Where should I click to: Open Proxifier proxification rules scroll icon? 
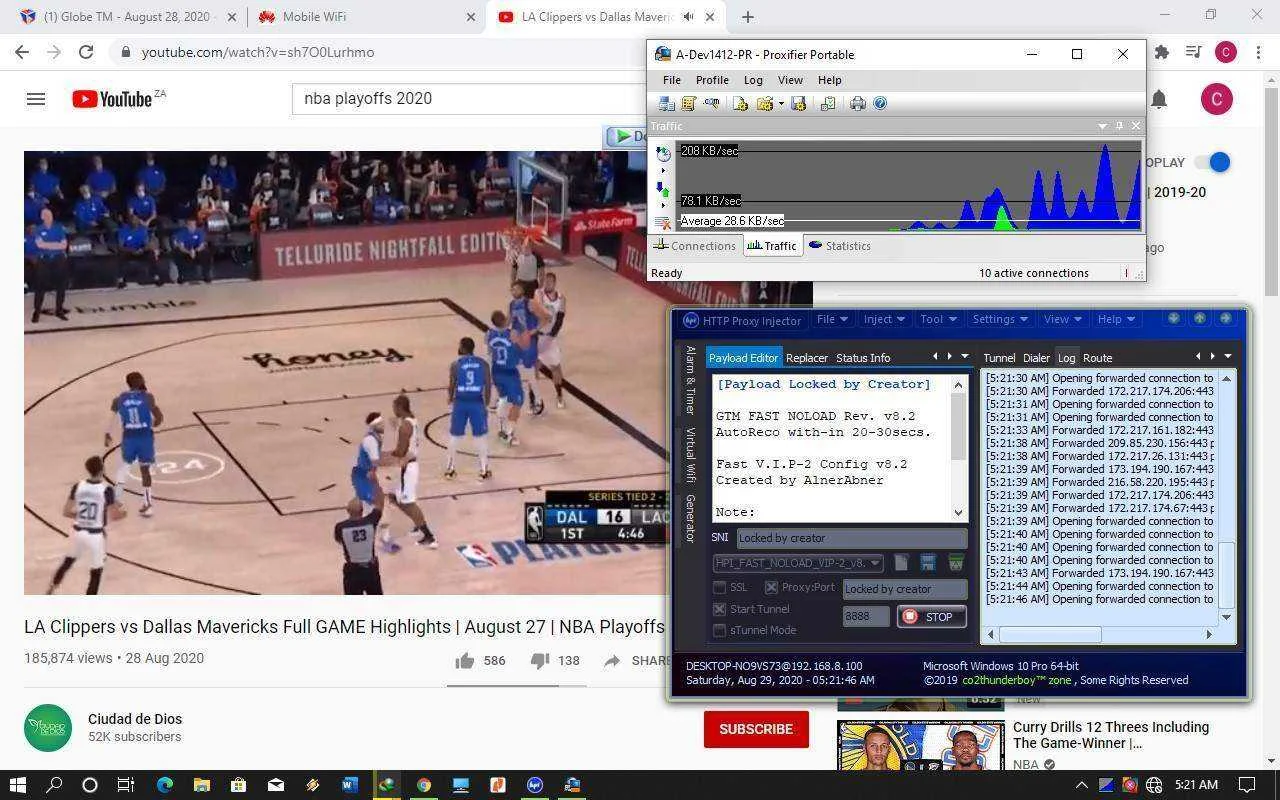tap(688, 103)
